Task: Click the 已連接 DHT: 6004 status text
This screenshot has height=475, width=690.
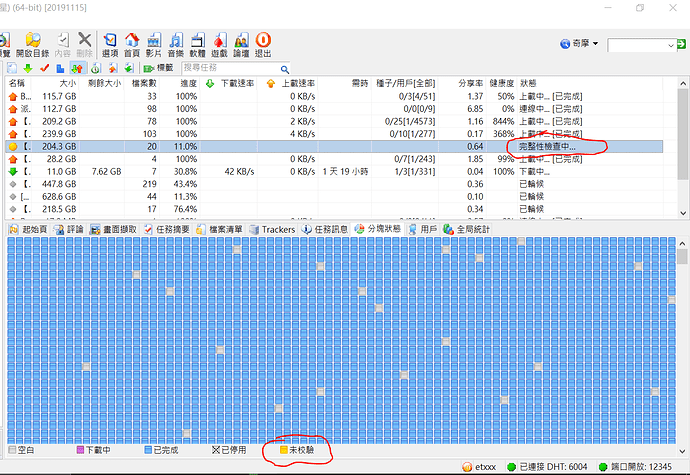Action: pyautogui.click(x=554, y=467)
